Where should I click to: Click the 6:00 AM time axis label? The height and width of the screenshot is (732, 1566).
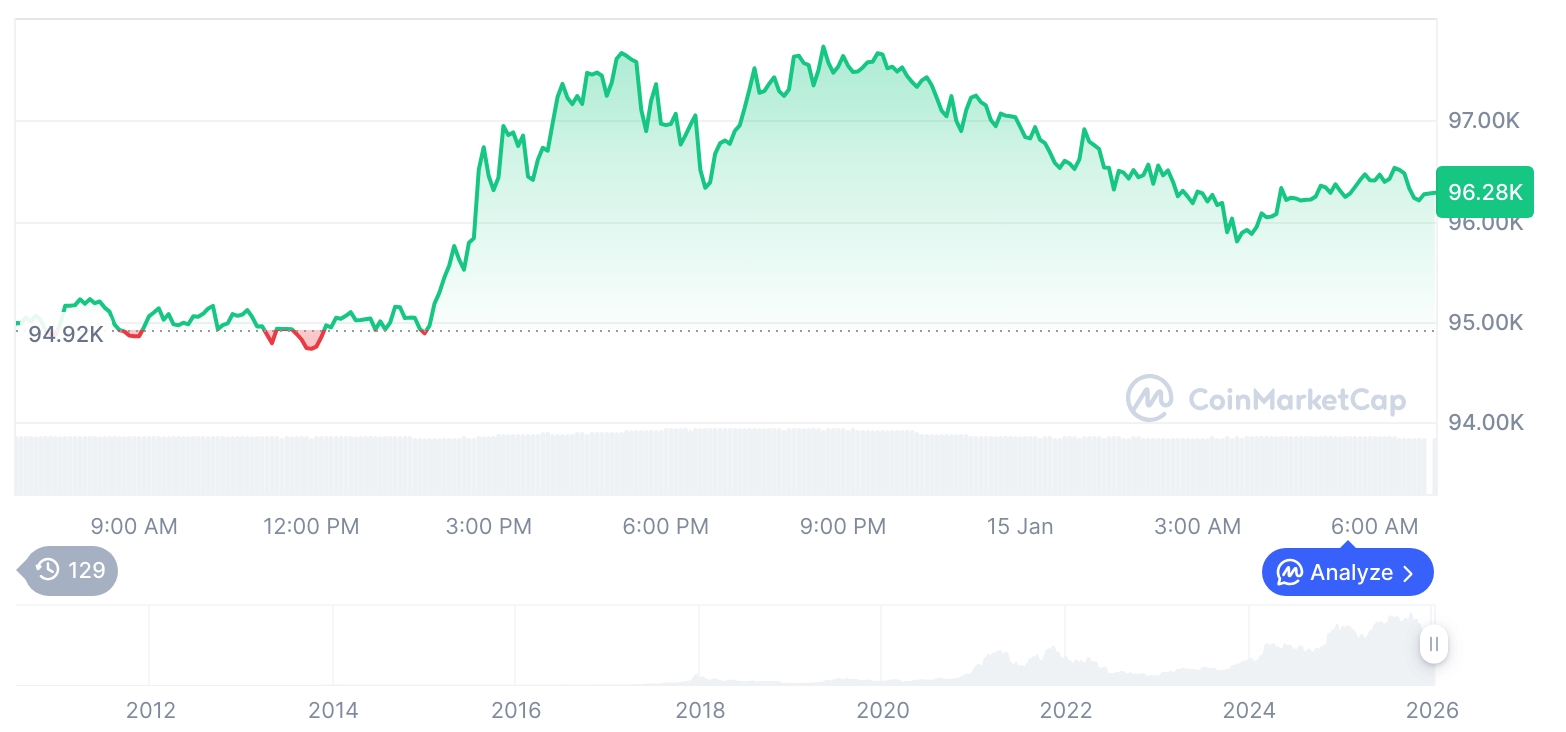(1375, 526)
